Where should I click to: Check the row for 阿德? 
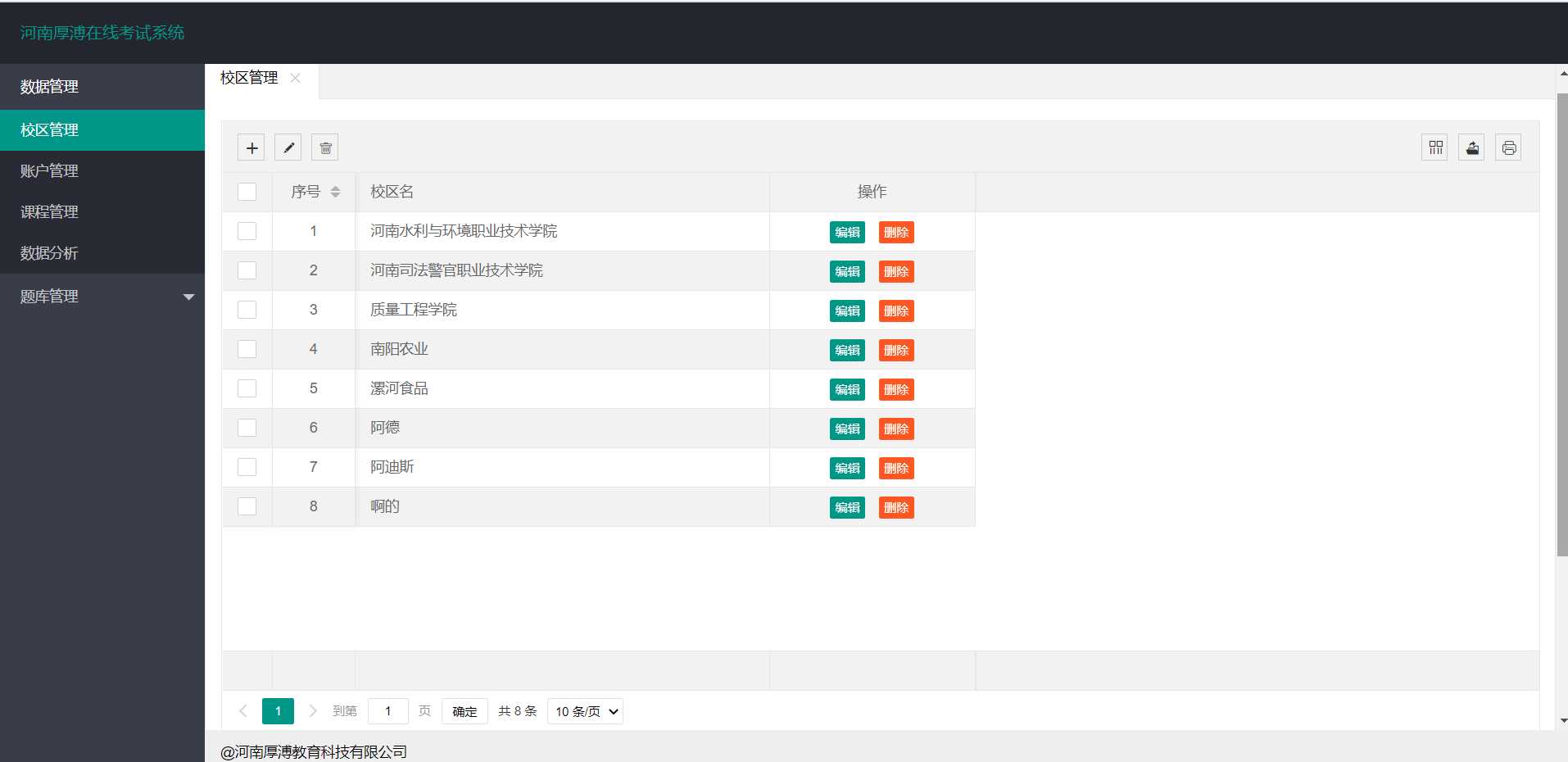(247, 428)
